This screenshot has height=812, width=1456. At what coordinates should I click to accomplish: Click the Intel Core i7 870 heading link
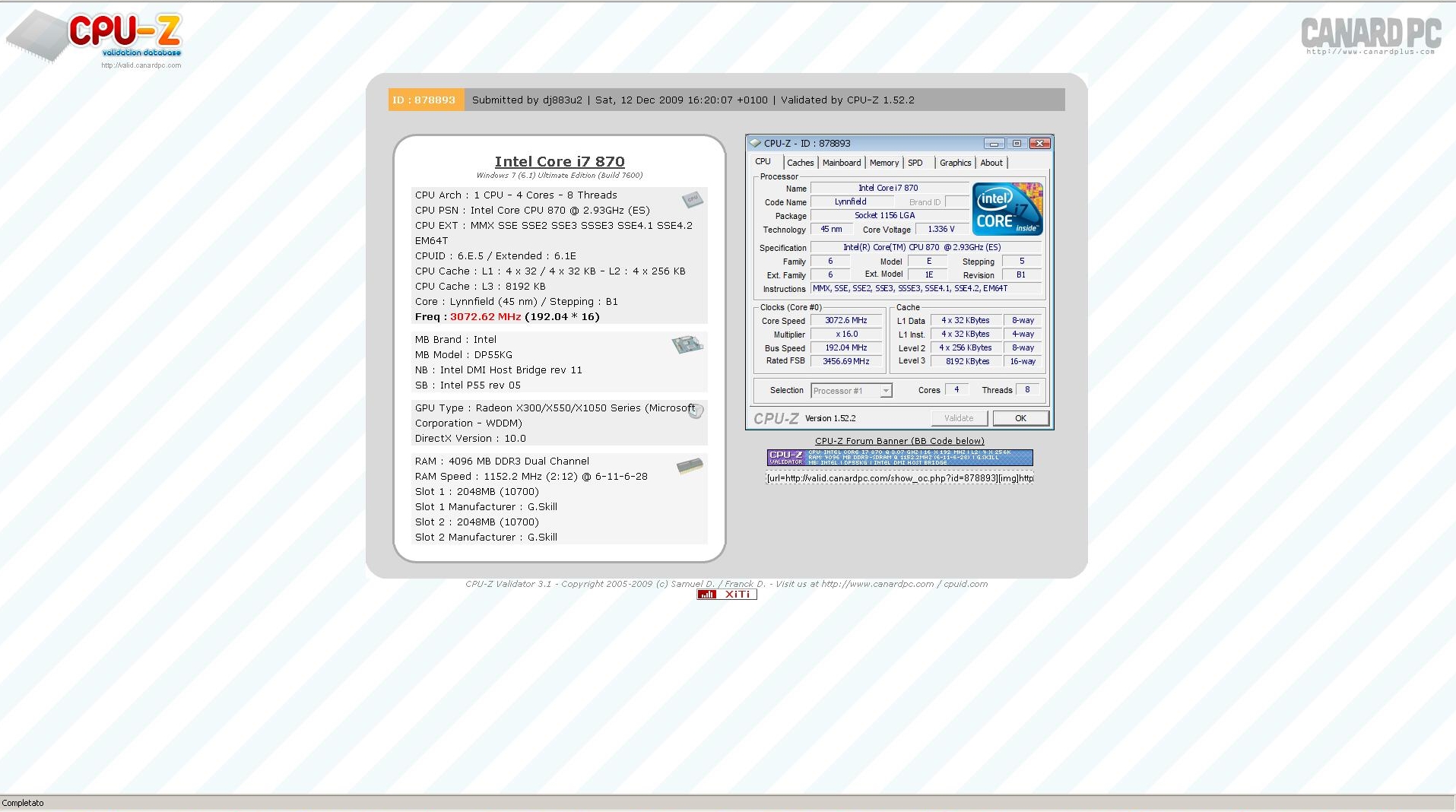tap(559, 161)
